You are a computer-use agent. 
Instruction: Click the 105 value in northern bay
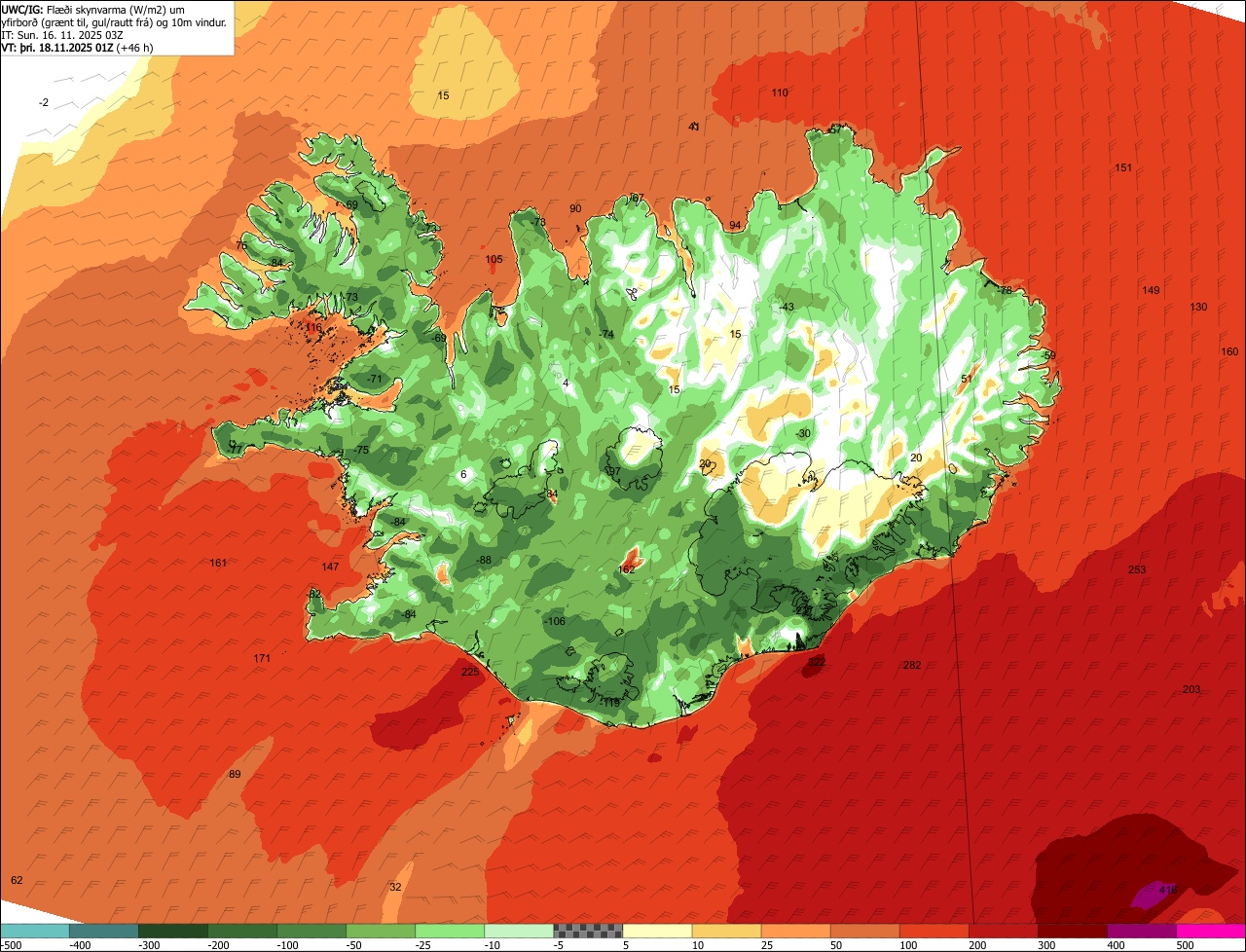(x=495, y=260)
